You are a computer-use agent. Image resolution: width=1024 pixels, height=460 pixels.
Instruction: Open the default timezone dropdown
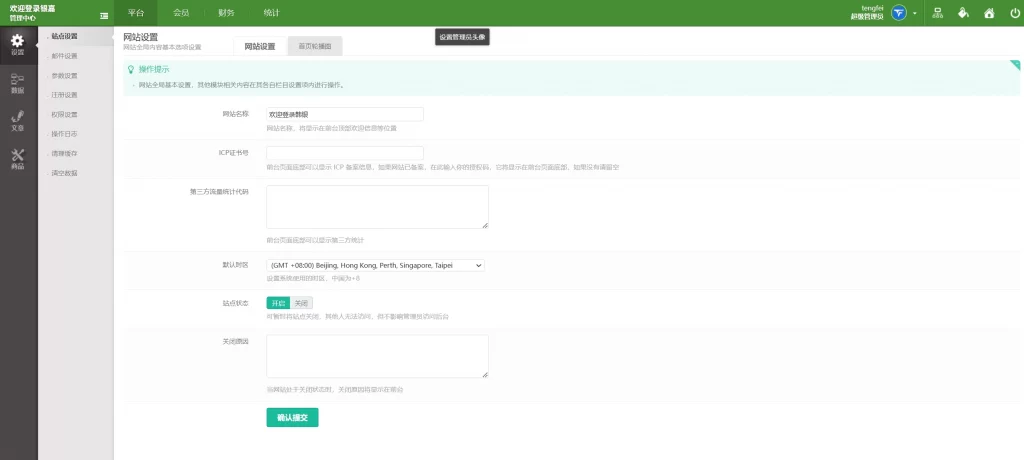(x=375, y=265)
